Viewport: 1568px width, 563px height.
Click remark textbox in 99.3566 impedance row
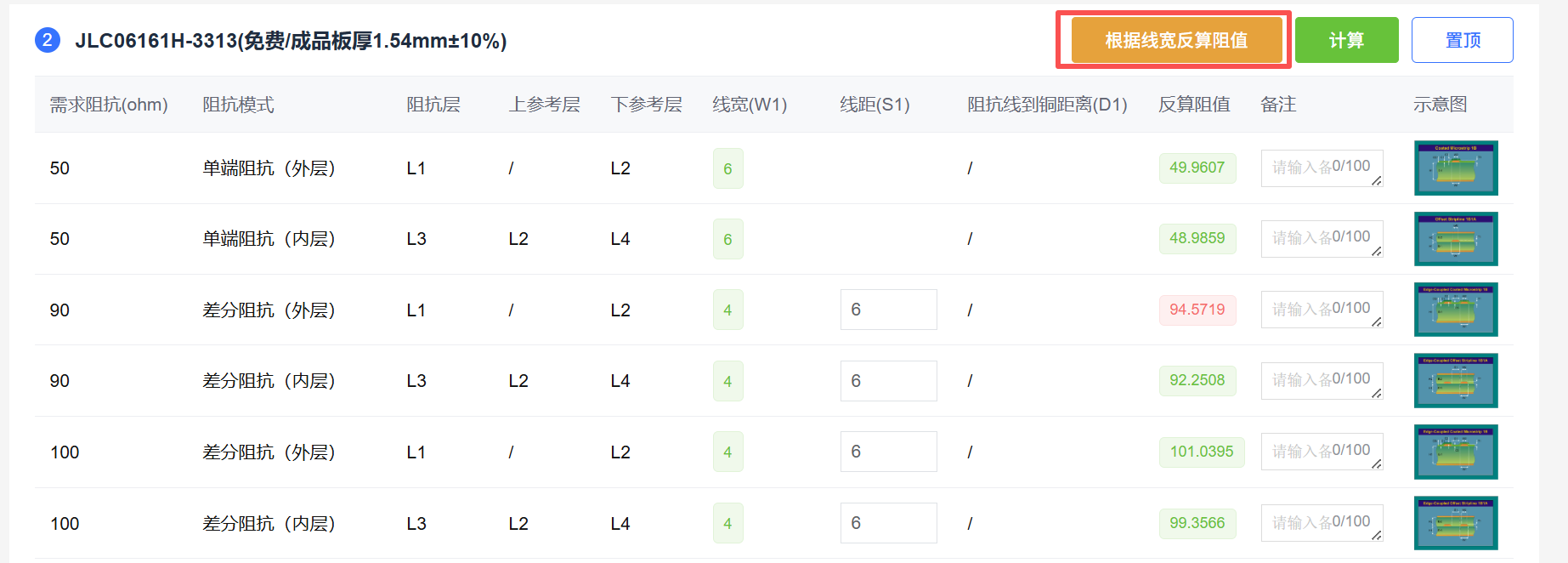[1321, 523]
